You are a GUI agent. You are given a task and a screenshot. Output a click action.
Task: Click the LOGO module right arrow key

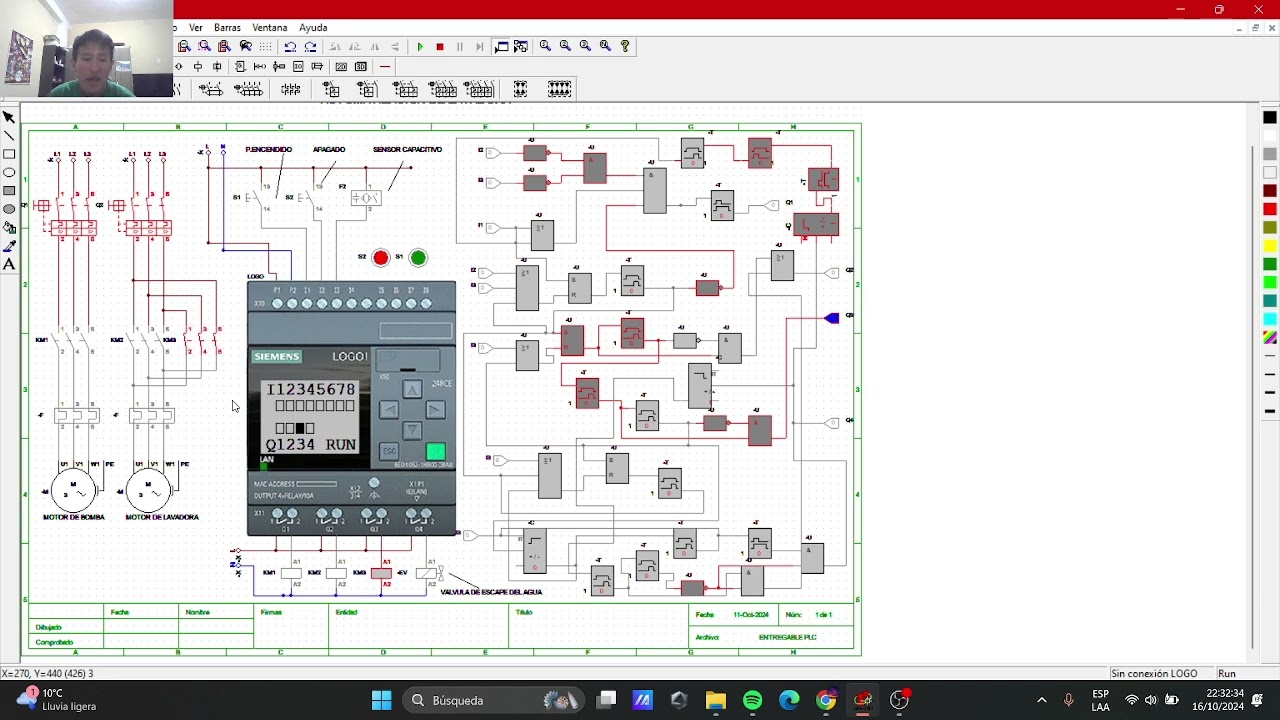pyautogui.click(x=435, y=409)
